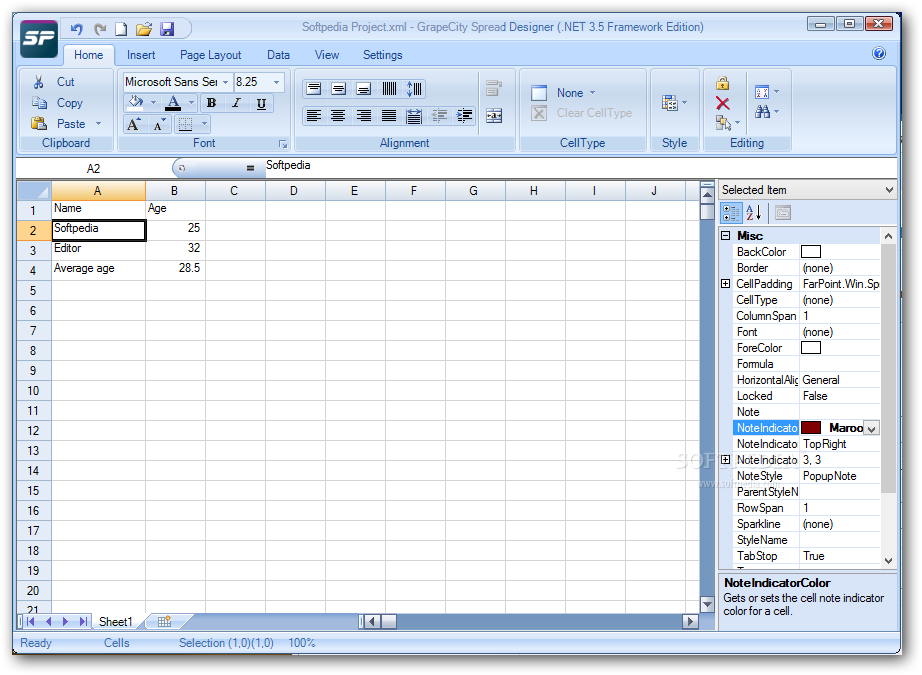Select column header C
The width and height of the screenshot is (922, 675).
pos(235,191)
